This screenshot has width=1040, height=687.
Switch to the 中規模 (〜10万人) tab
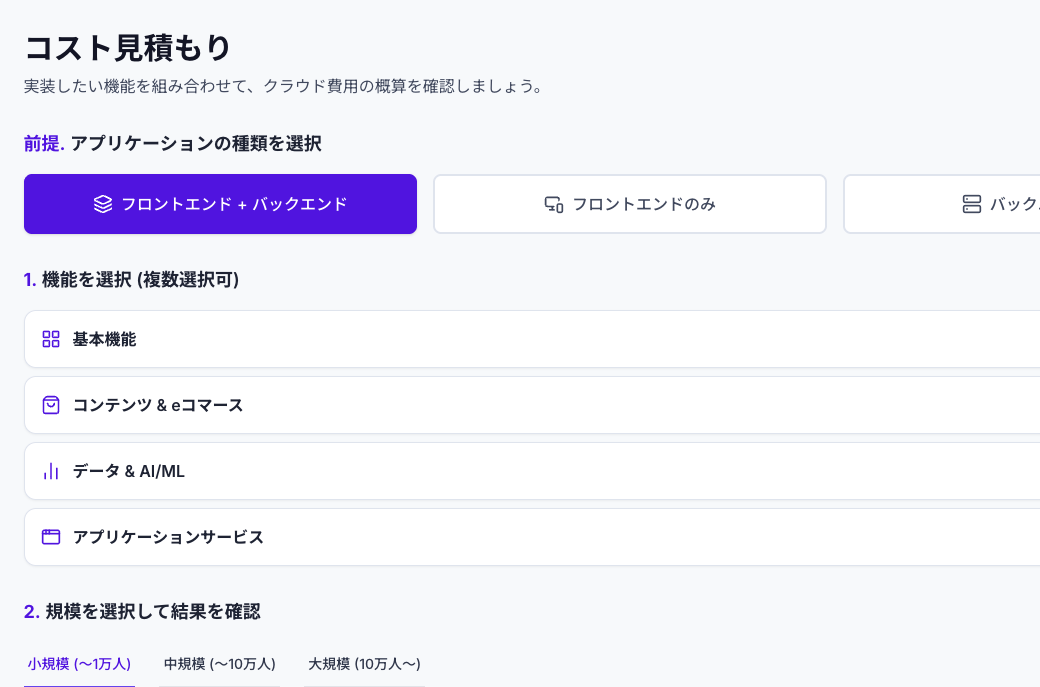(219, 663)
